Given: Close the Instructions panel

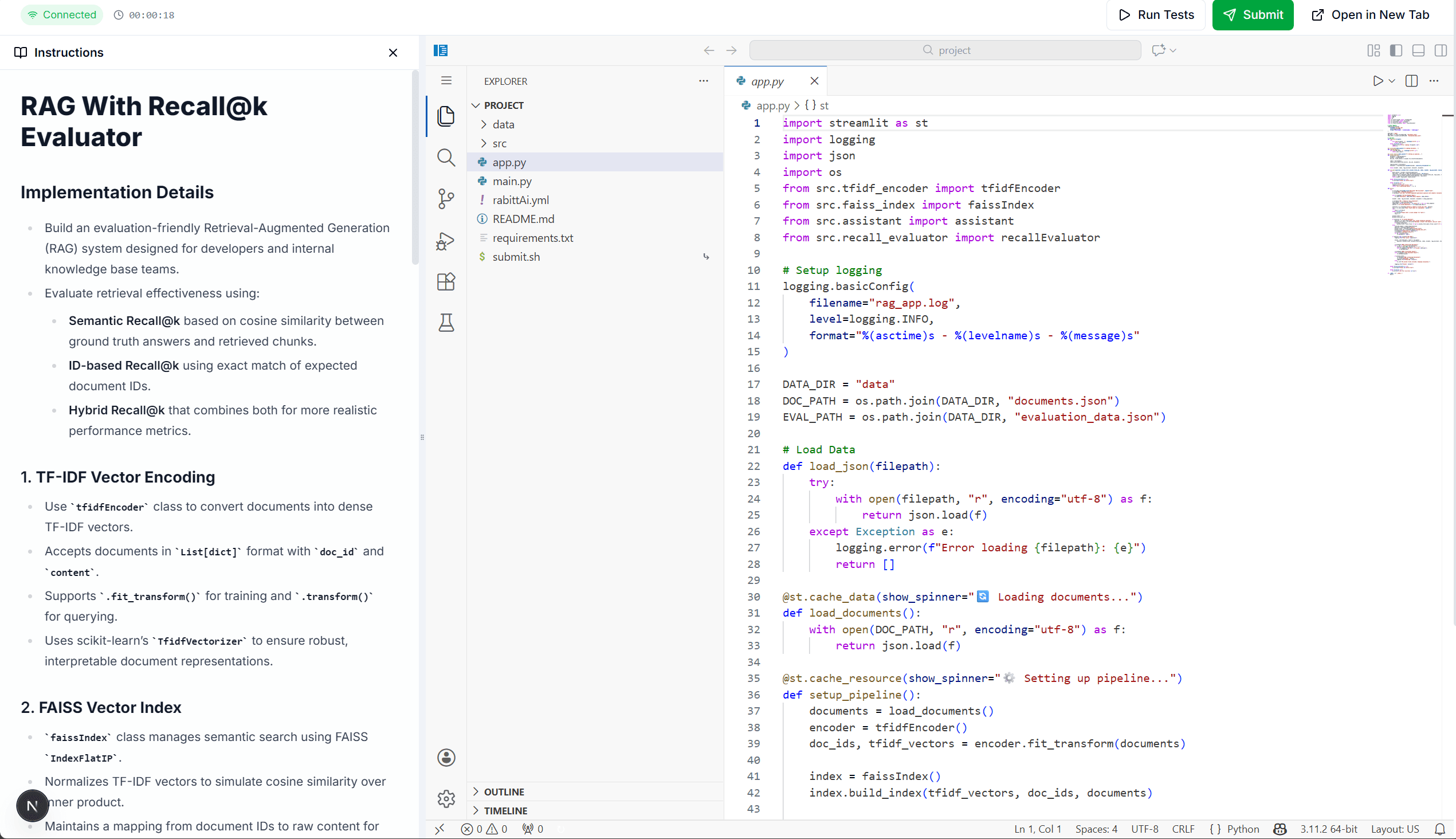Looking at the screenshot, I should click(x=393, y=53).
